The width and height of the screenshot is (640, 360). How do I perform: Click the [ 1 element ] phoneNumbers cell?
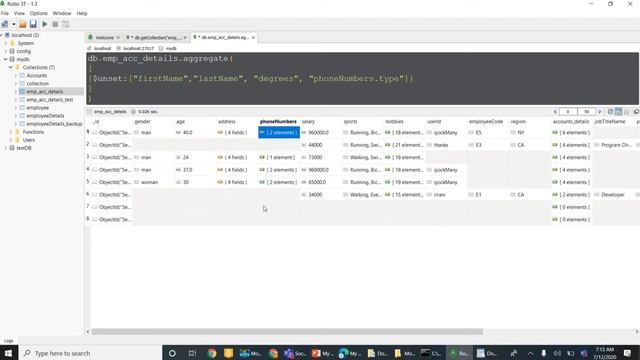pyautogui.click(x=279, y=158)
